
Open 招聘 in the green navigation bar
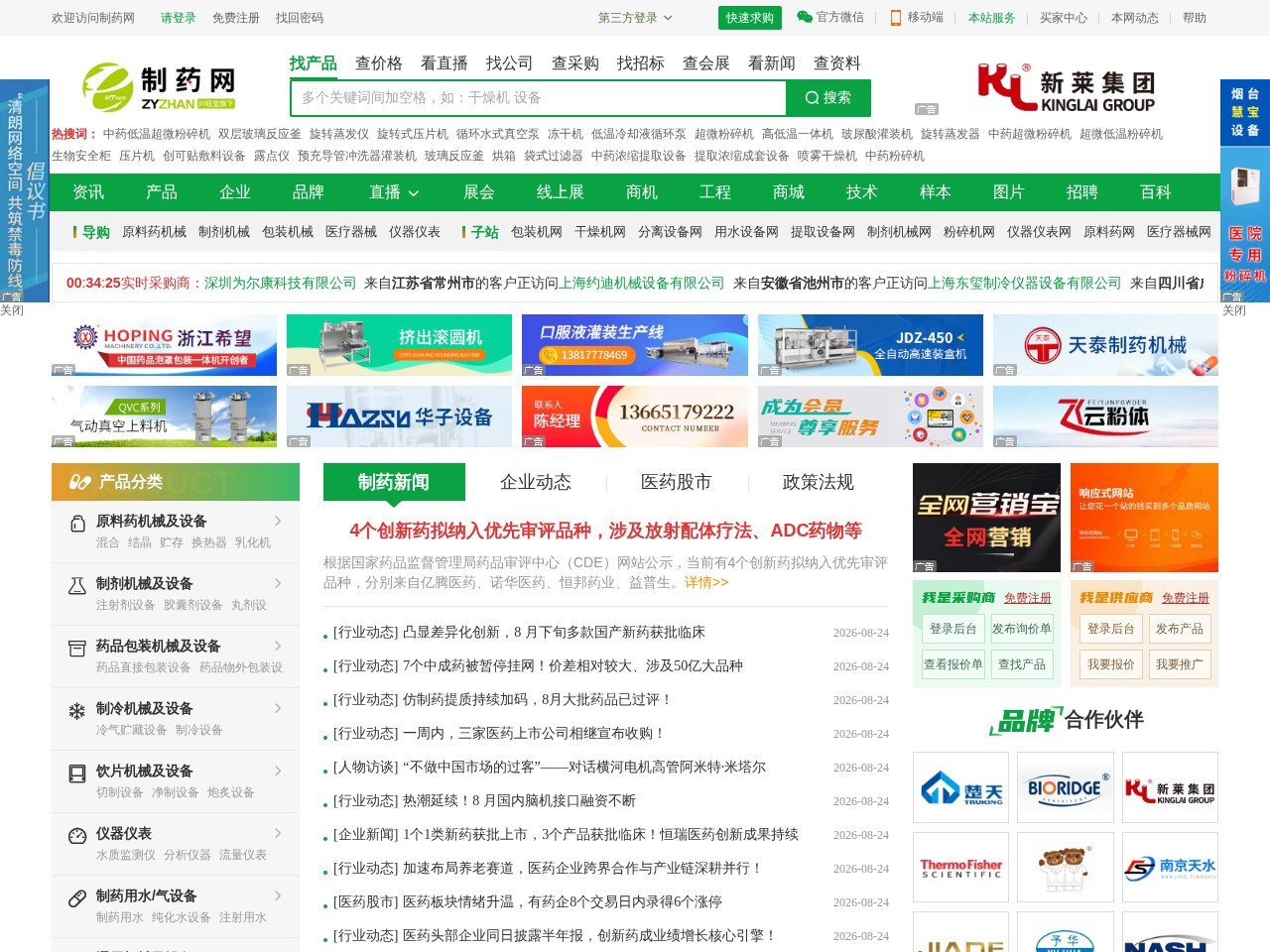1082,192
